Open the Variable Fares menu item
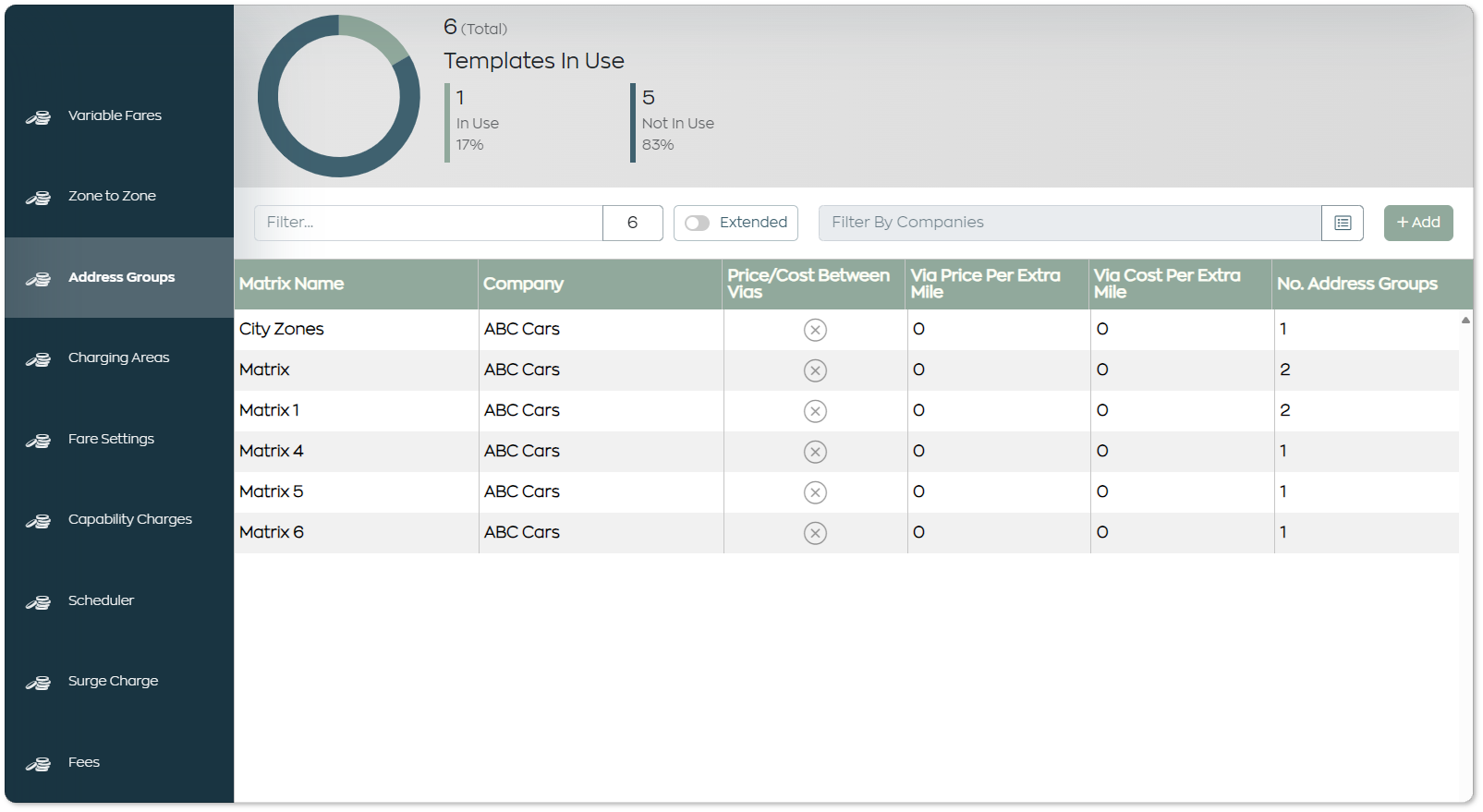This screenshot has height=812, width=1483. click(119, 116)
